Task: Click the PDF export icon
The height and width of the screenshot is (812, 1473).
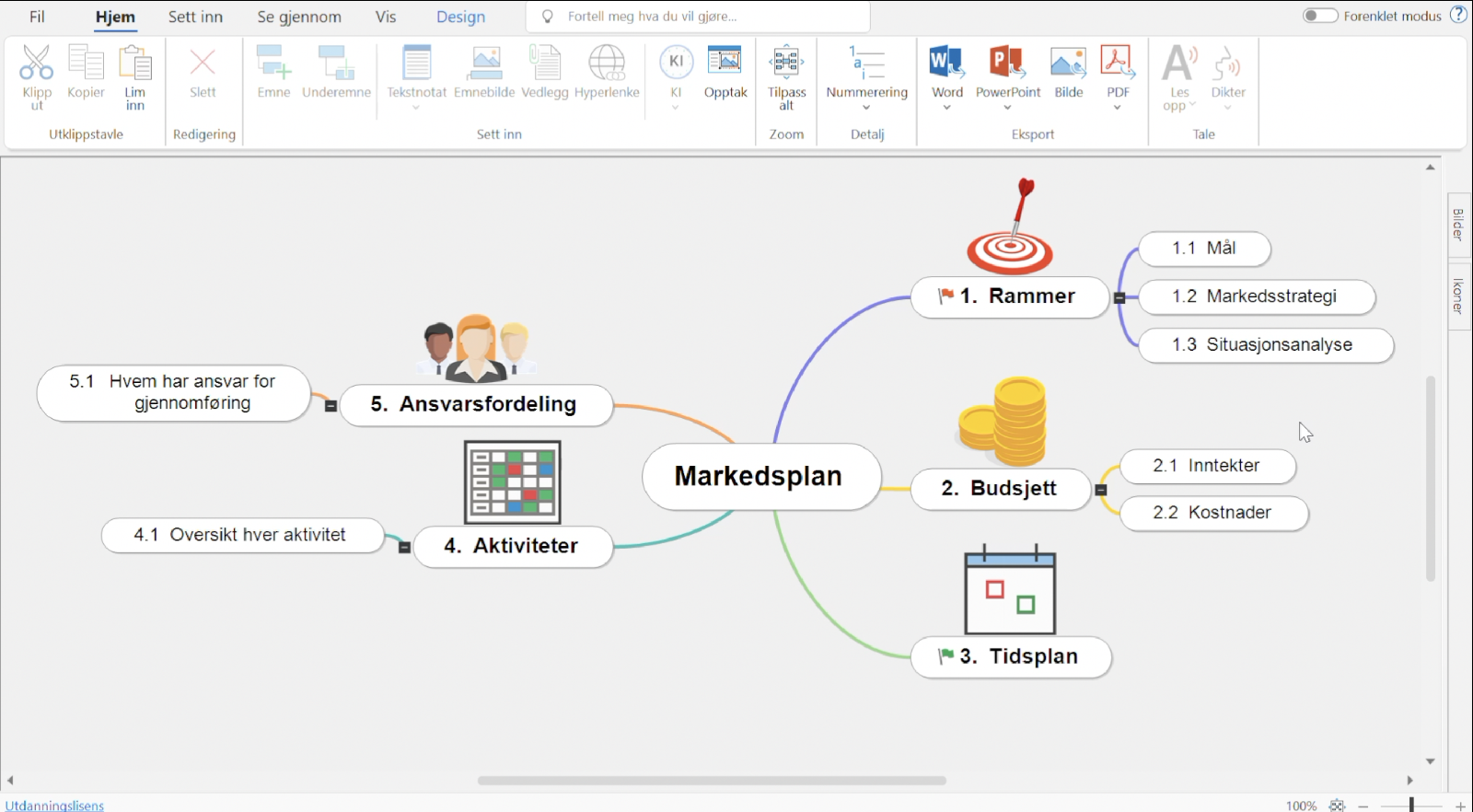Action: [1118, 64]
